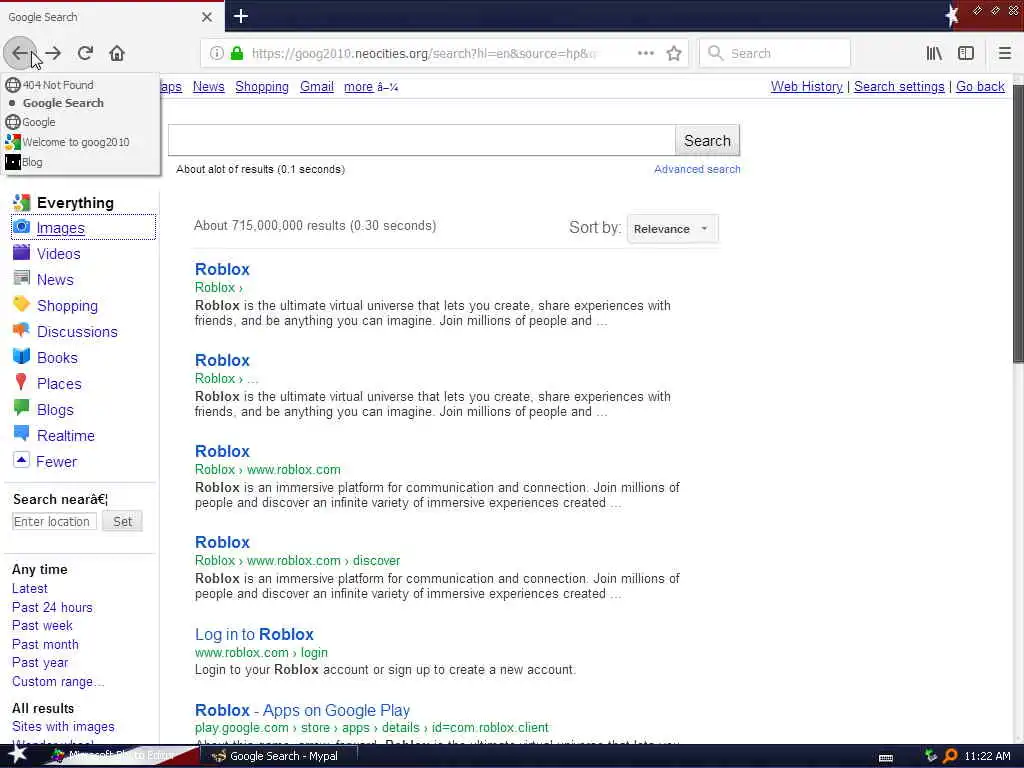Viewport: 1024px width, 768px height.
Task: Click the Realtime blue bubble icon
Action: point(22,434)
